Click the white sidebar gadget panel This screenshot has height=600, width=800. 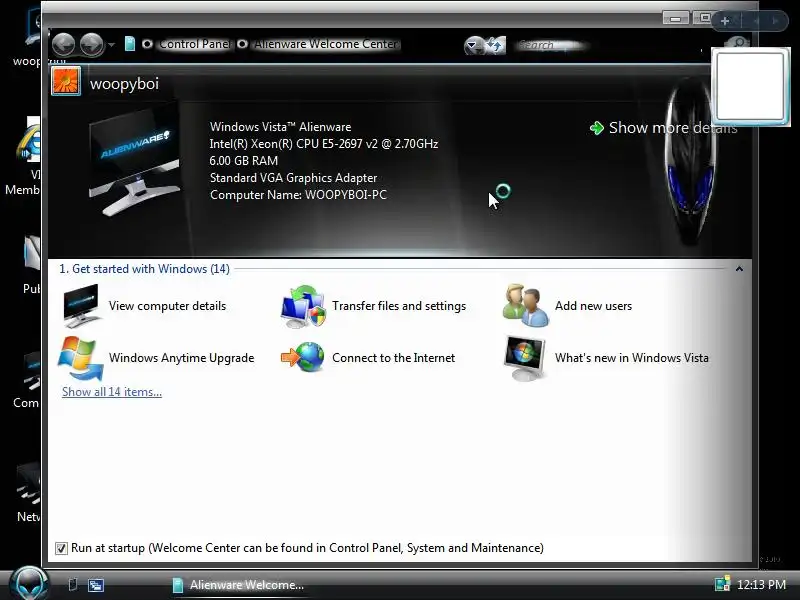(751, 87)
